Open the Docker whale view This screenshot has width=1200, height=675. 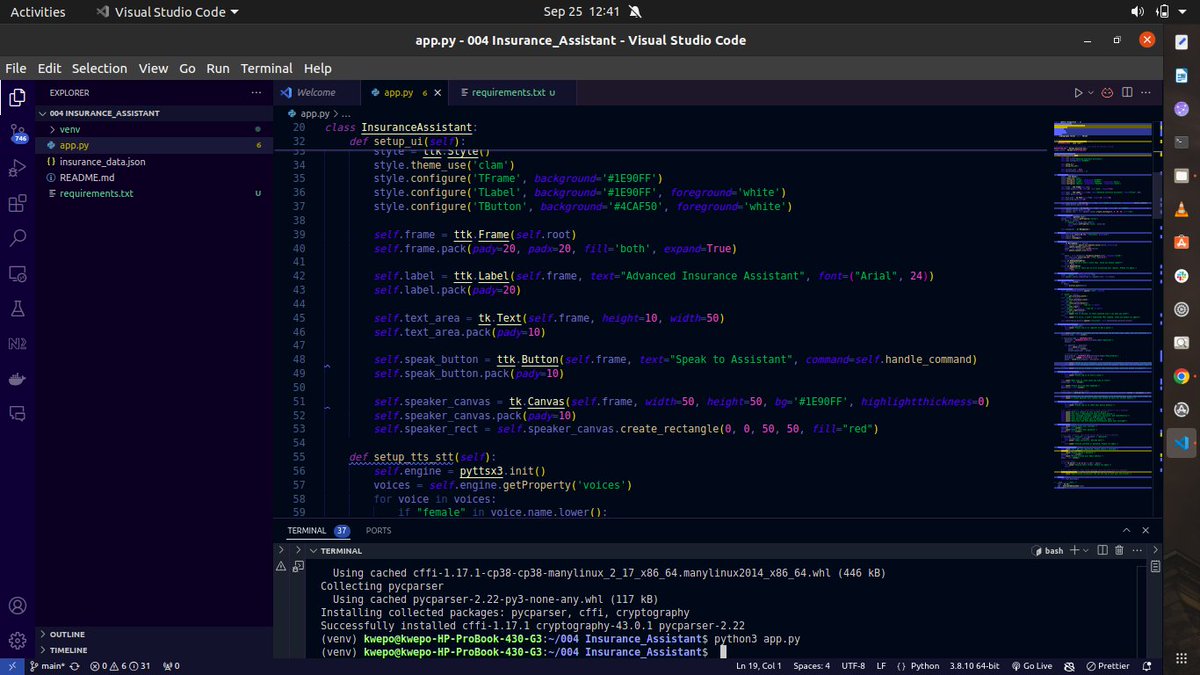(x=17, y=379)
